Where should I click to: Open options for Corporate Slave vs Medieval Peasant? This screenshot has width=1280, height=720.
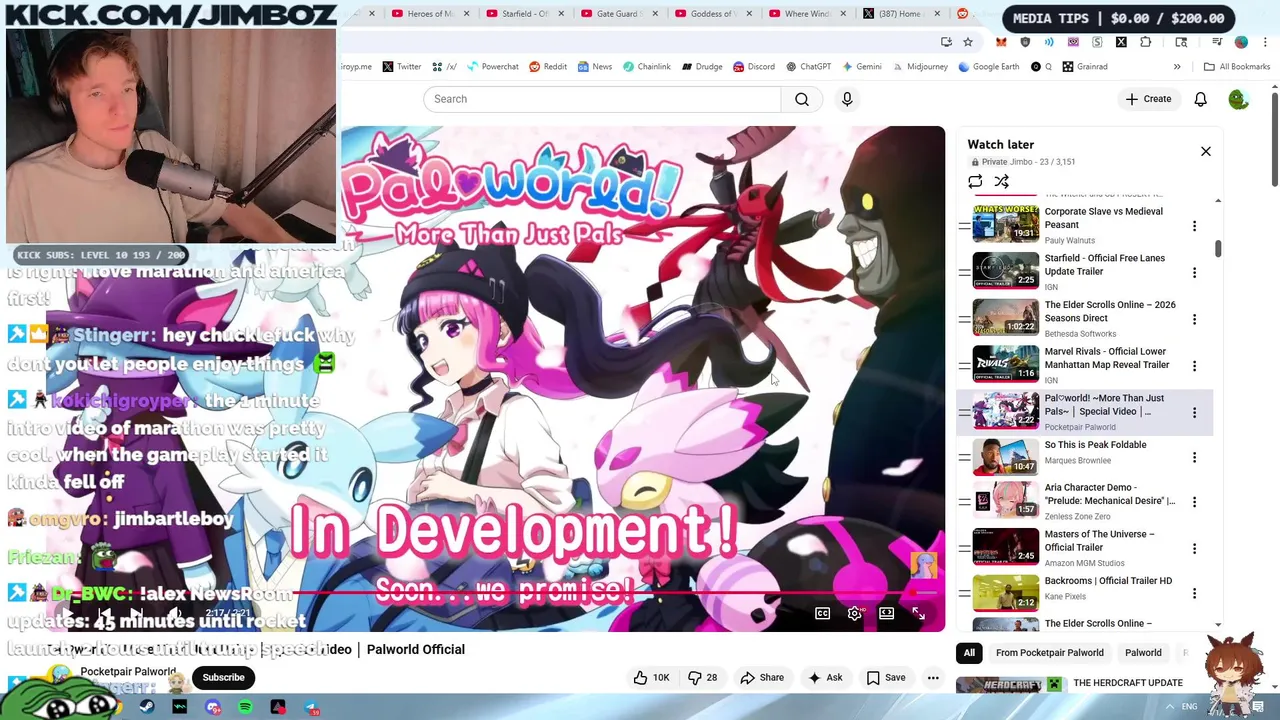pyautogui.click(x=1194, y=226)
